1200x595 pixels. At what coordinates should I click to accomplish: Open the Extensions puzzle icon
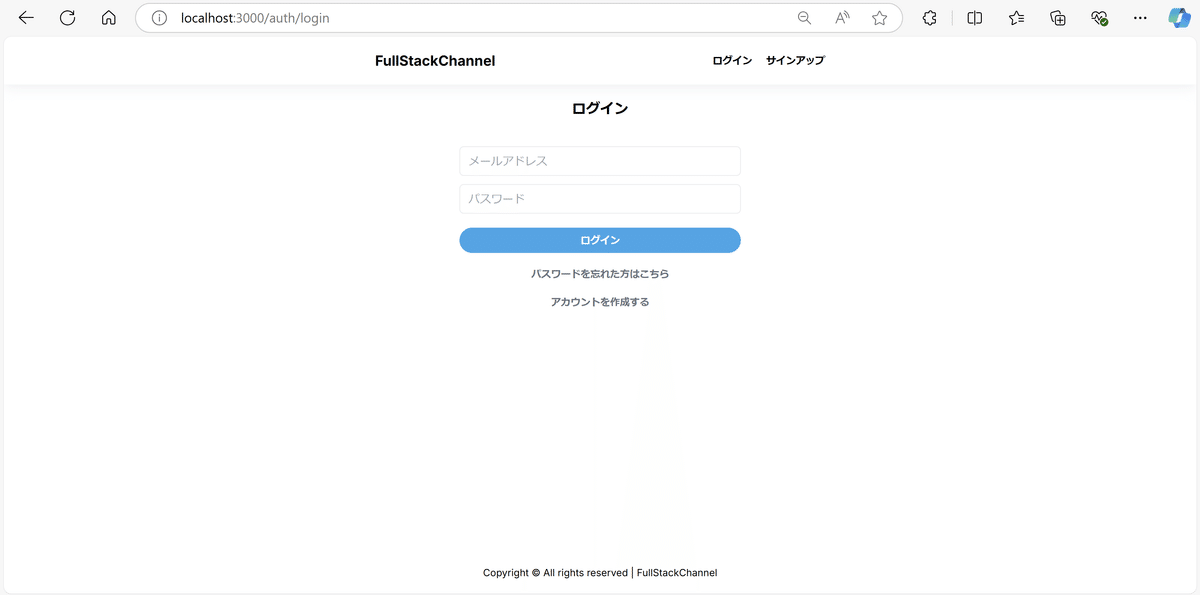point(930,18)
